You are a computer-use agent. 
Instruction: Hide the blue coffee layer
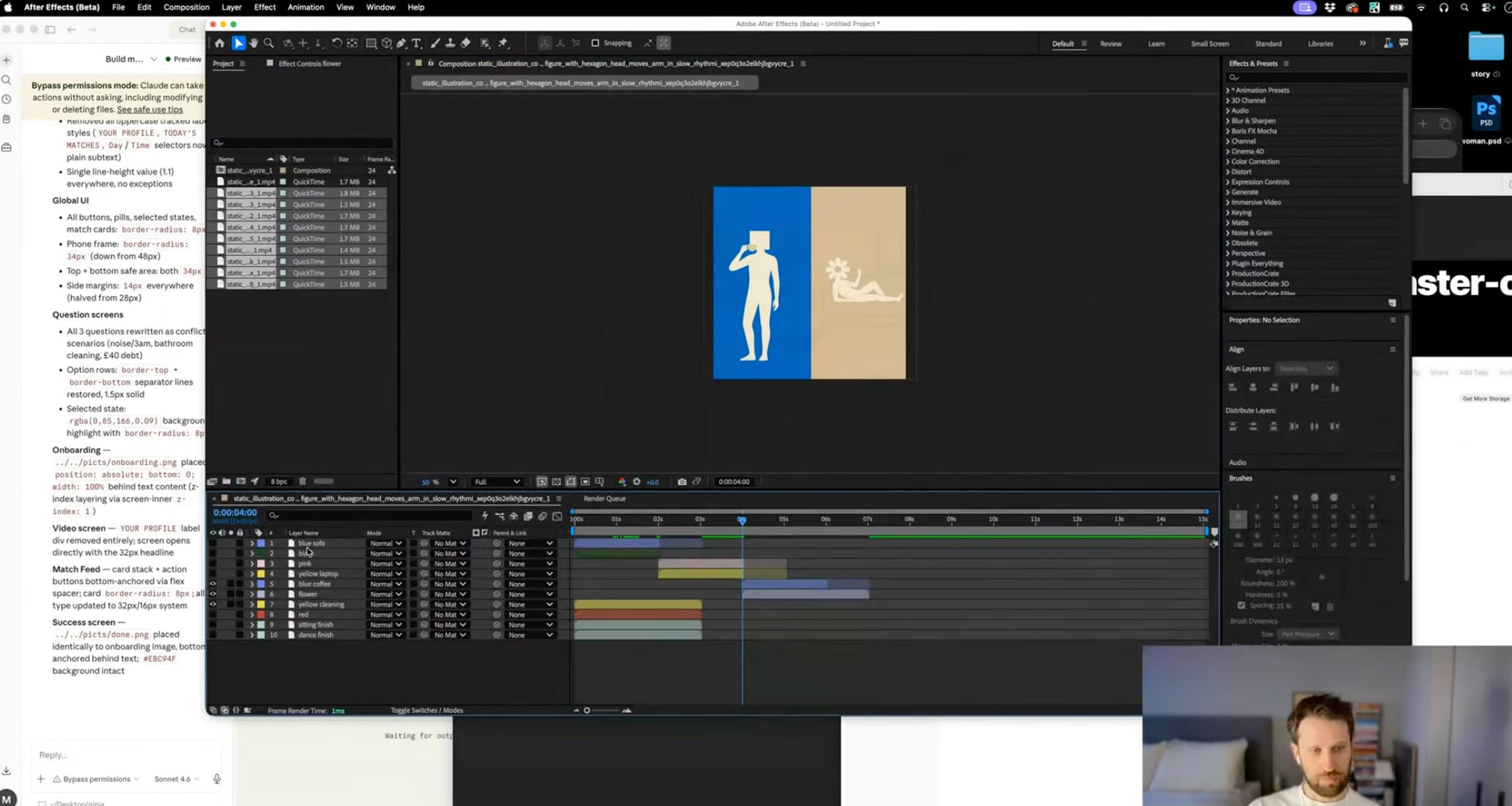tap(213, 584)
